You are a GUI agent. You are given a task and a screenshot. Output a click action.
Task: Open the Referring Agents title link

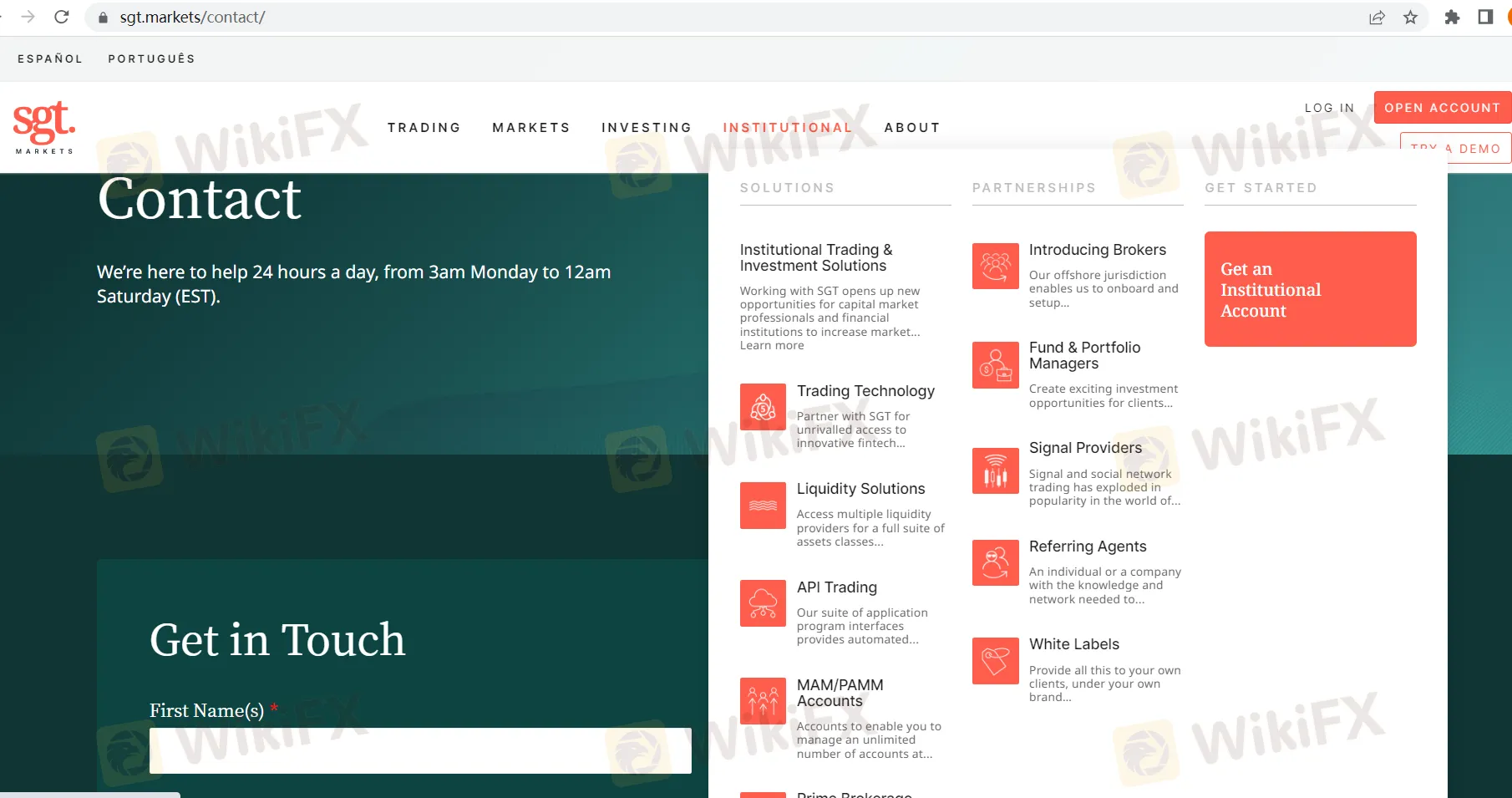click(1088, 546)
